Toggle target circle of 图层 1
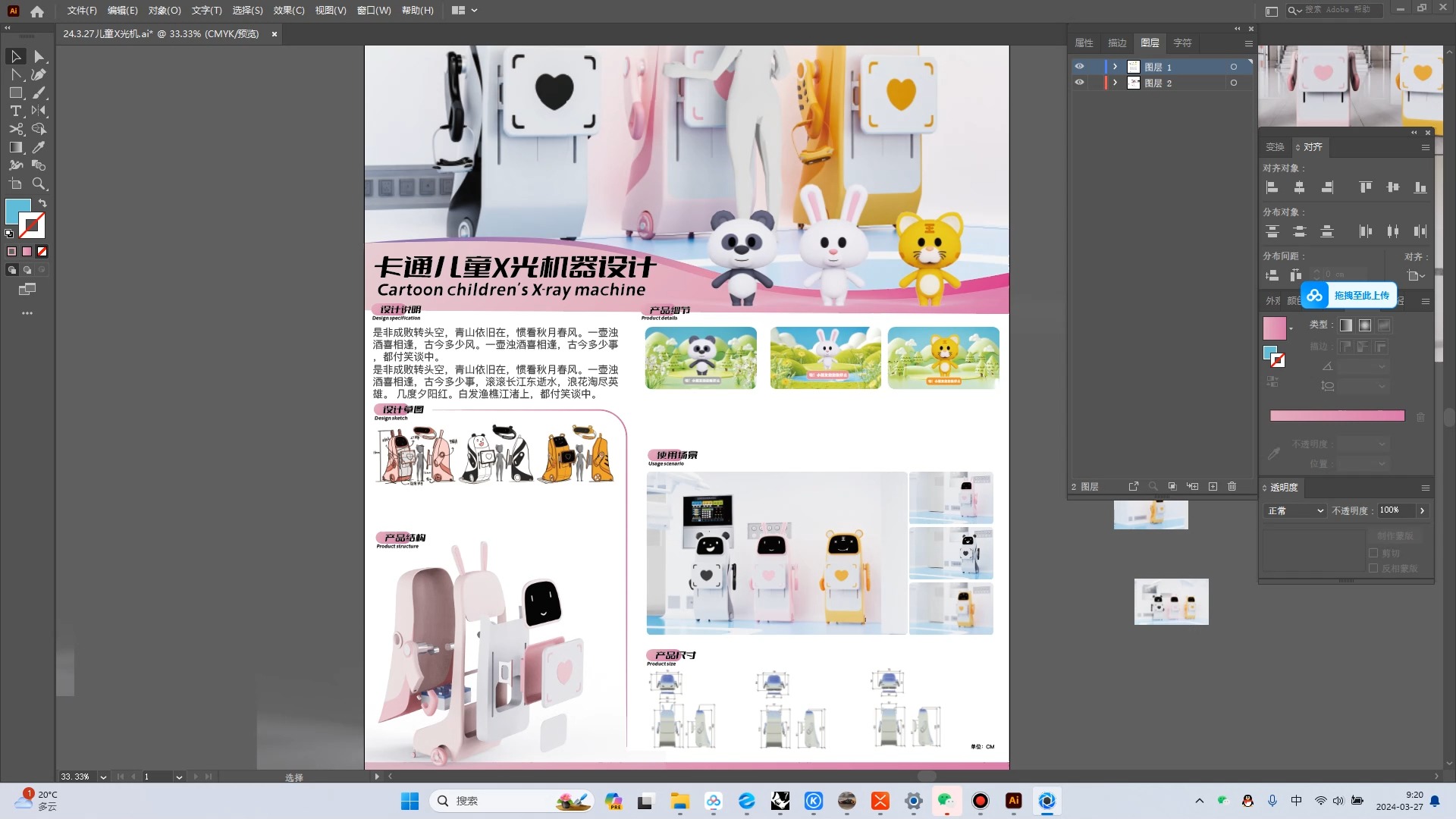1456x819 pixels. coord(1234,67)
